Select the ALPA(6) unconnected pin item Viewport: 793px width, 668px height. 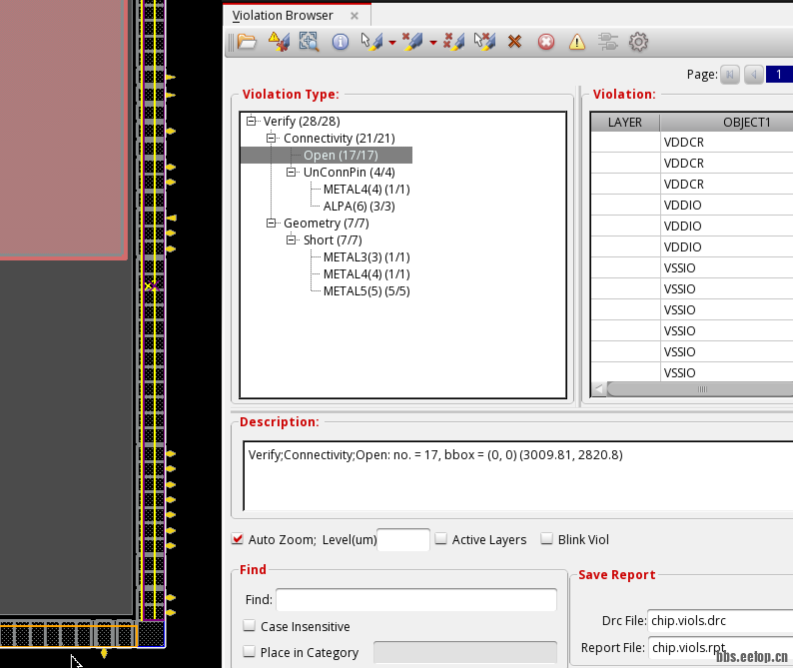tap(358, 206)
